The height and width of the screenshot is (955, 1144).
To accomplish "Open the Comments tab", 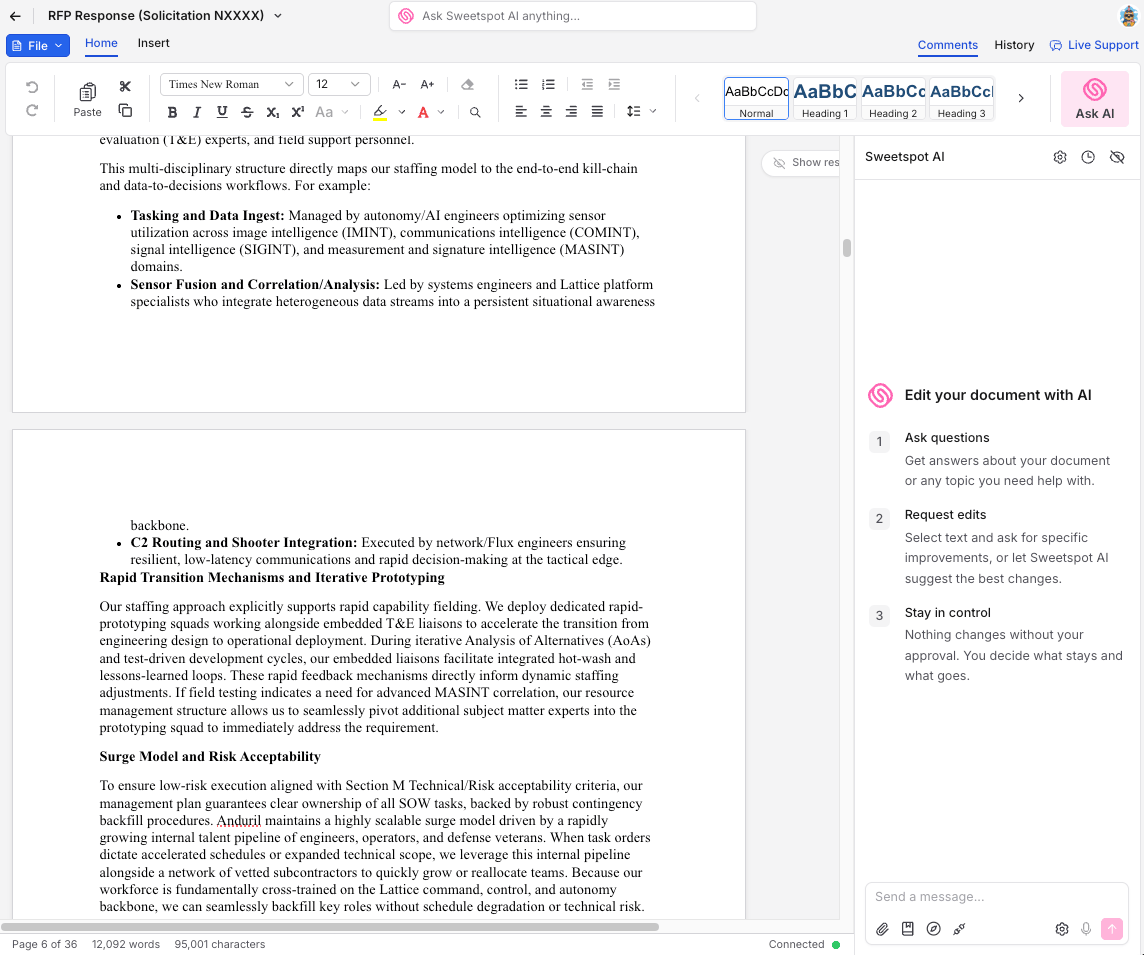I will click(947, 45).
